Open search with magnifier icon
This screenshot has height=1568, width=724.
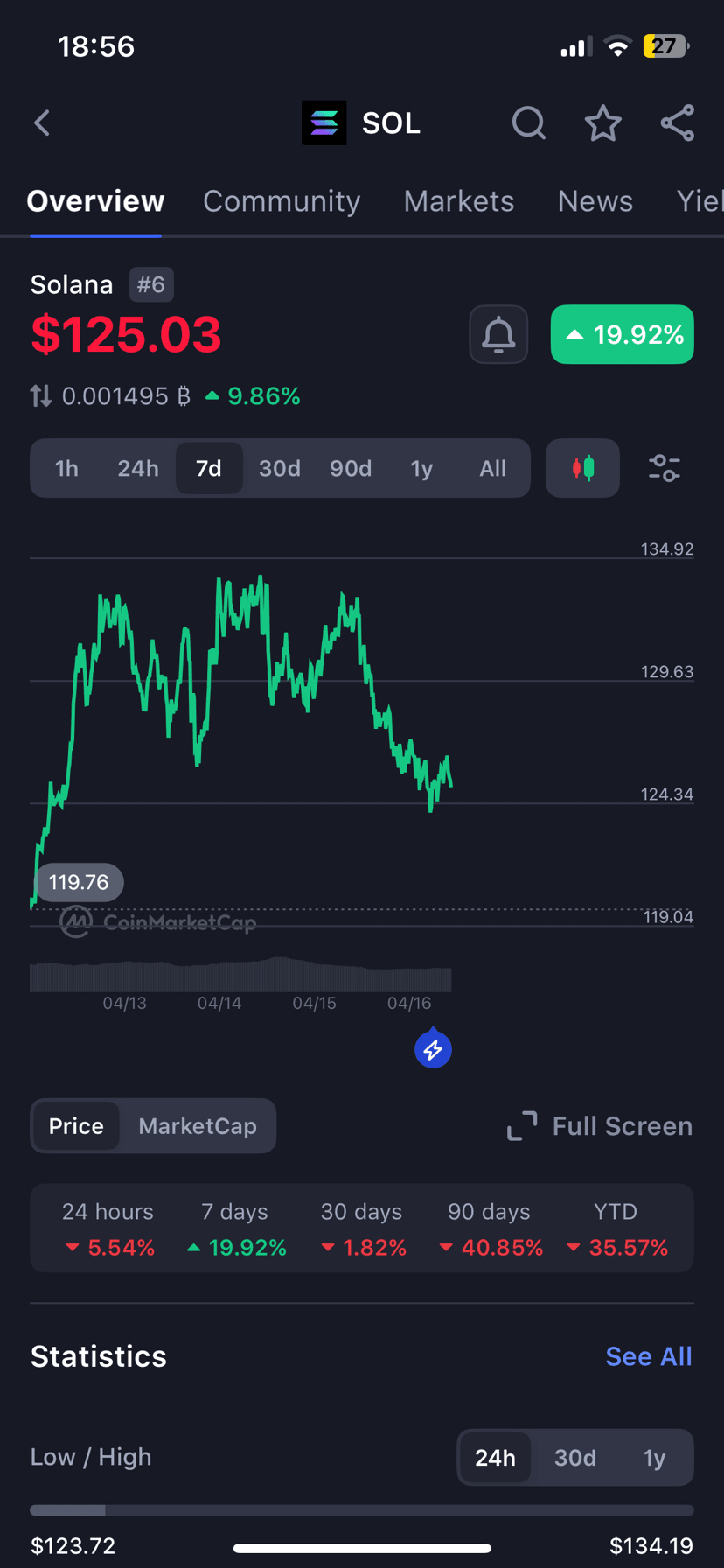coord(528,123)
